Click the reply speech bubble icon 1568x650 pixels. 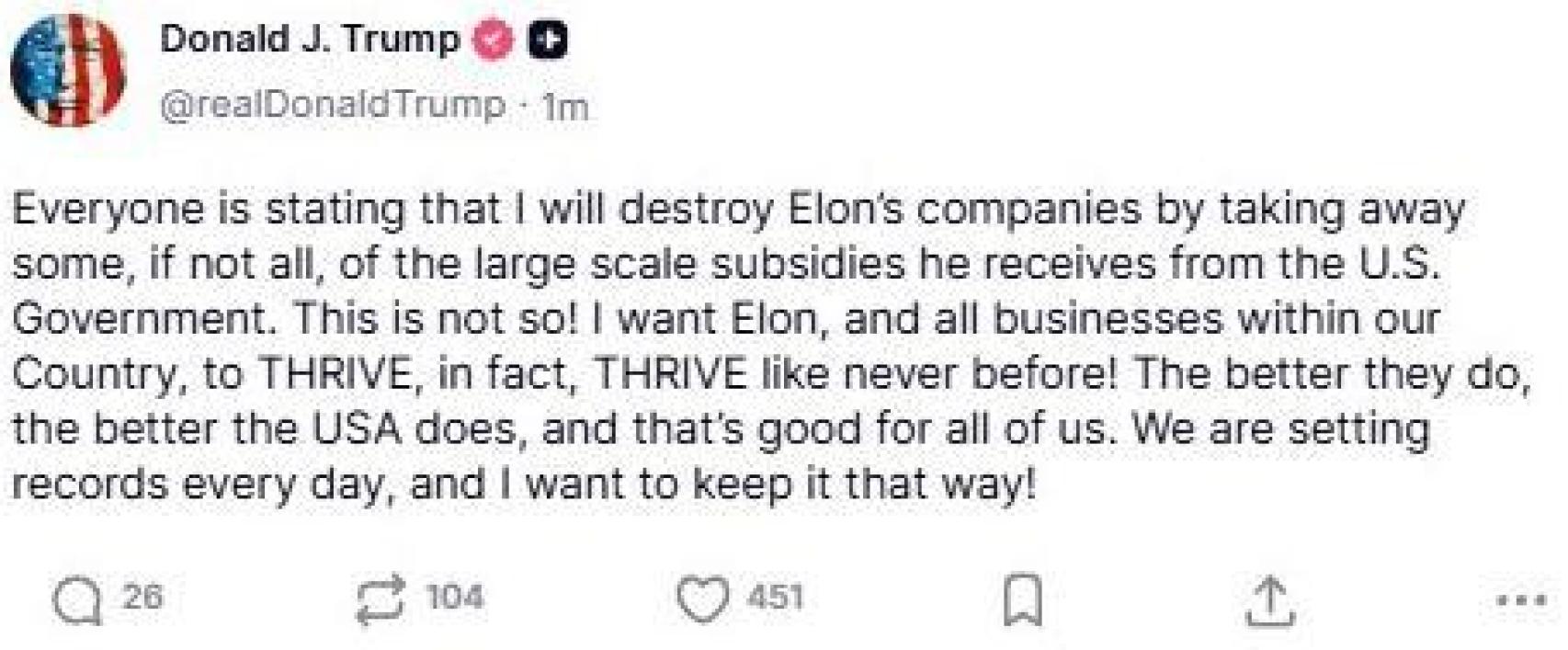click(77, 600)
